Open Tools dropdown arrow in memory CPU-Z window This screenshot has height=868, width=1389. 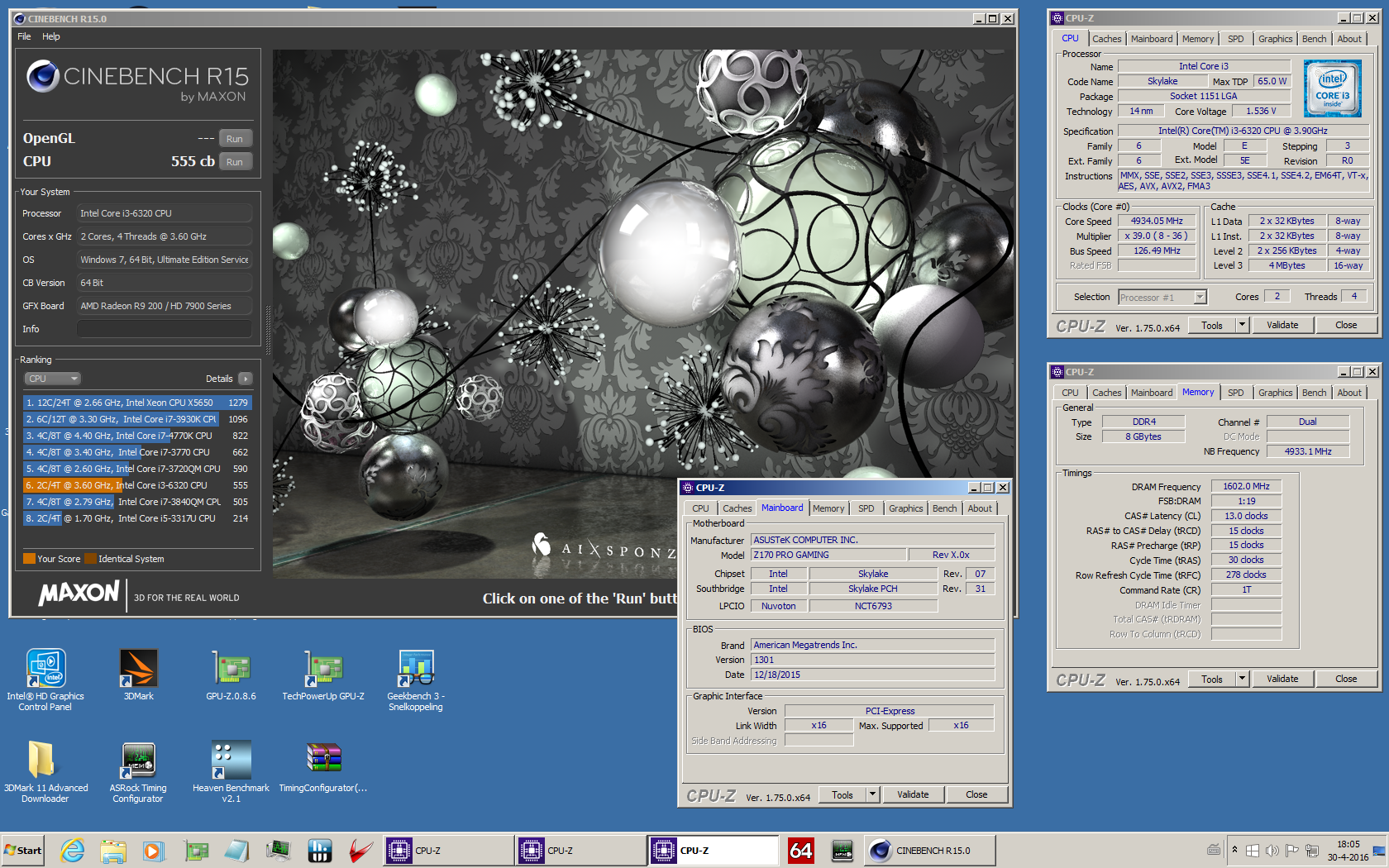(1241, 679)
